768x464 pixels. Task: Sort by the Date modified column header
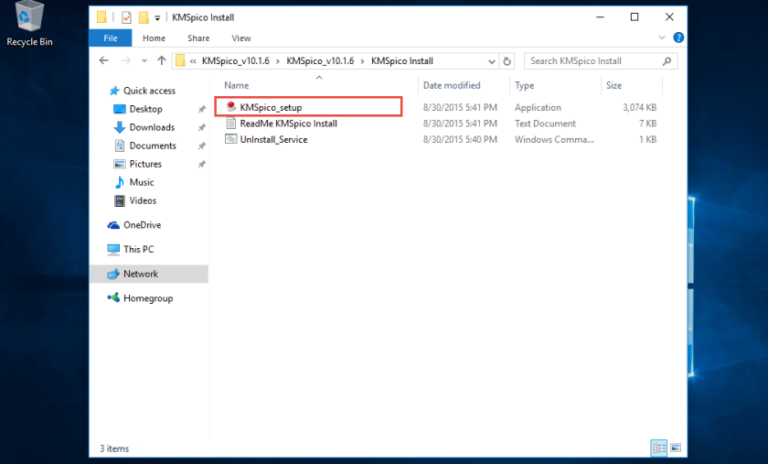pyautogui.click(x=452, y=85)
